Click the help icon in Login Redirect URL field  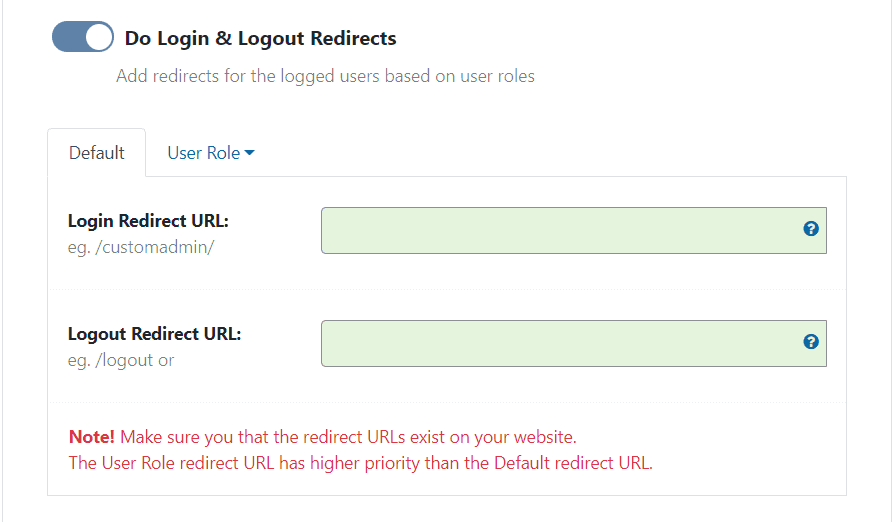pos(811,229)
